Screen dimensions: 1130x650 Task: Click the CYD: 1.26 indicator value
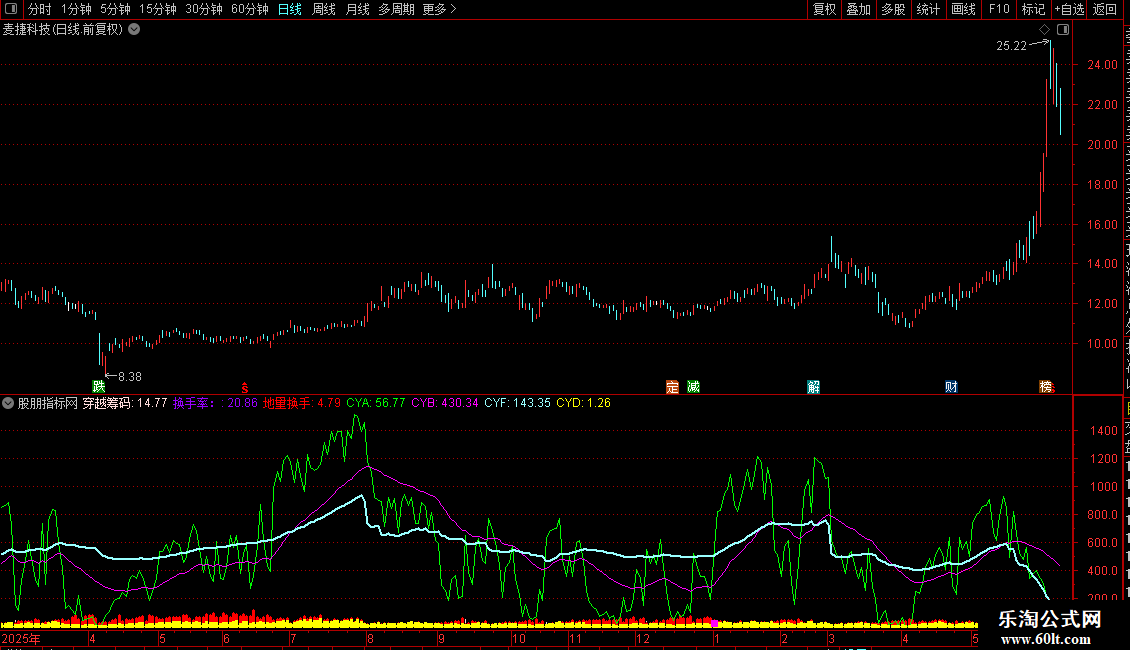[584, 403]
